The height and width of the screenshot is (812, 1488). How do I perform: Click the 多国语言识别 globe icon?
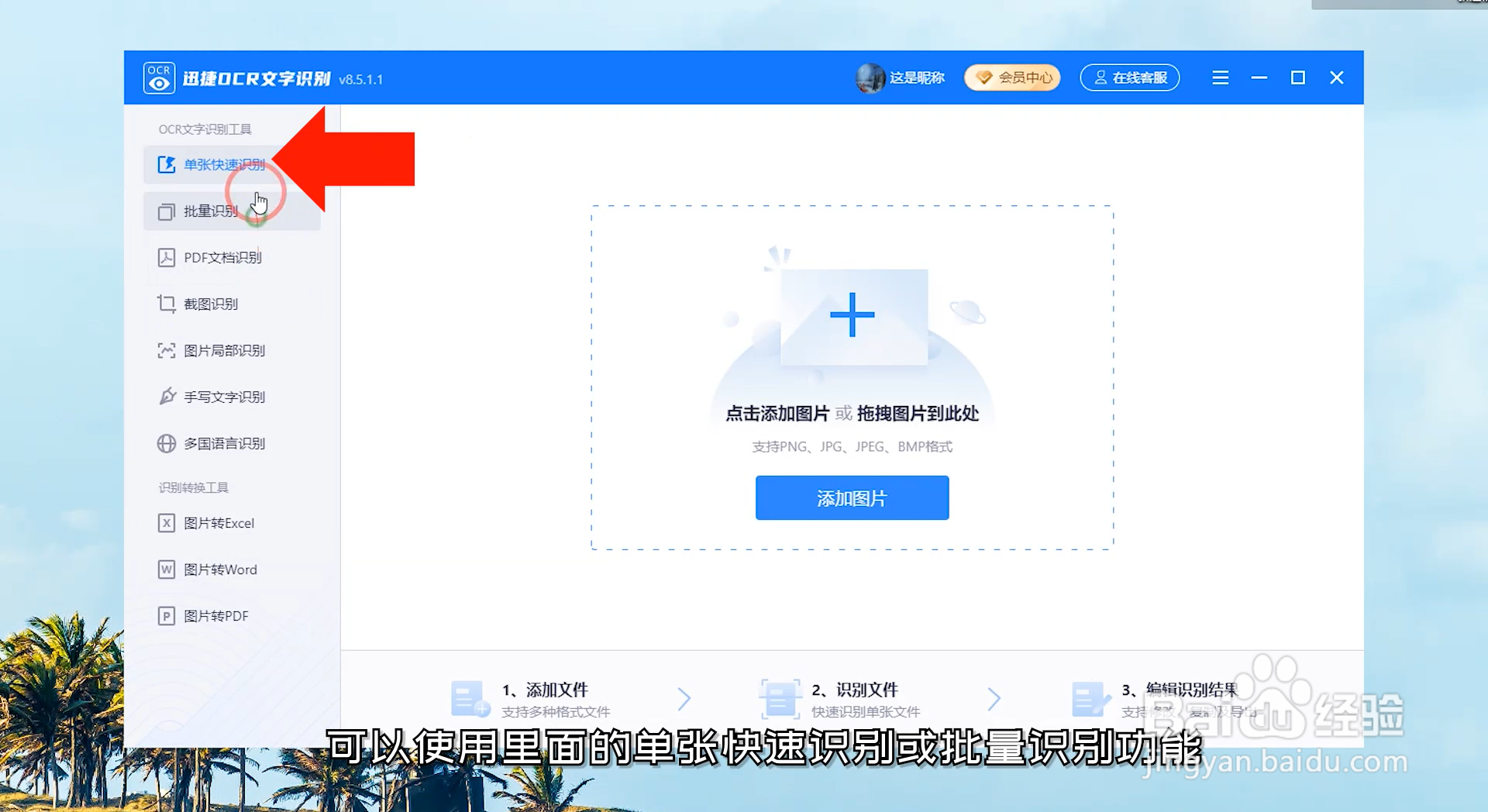click(167, 443)
